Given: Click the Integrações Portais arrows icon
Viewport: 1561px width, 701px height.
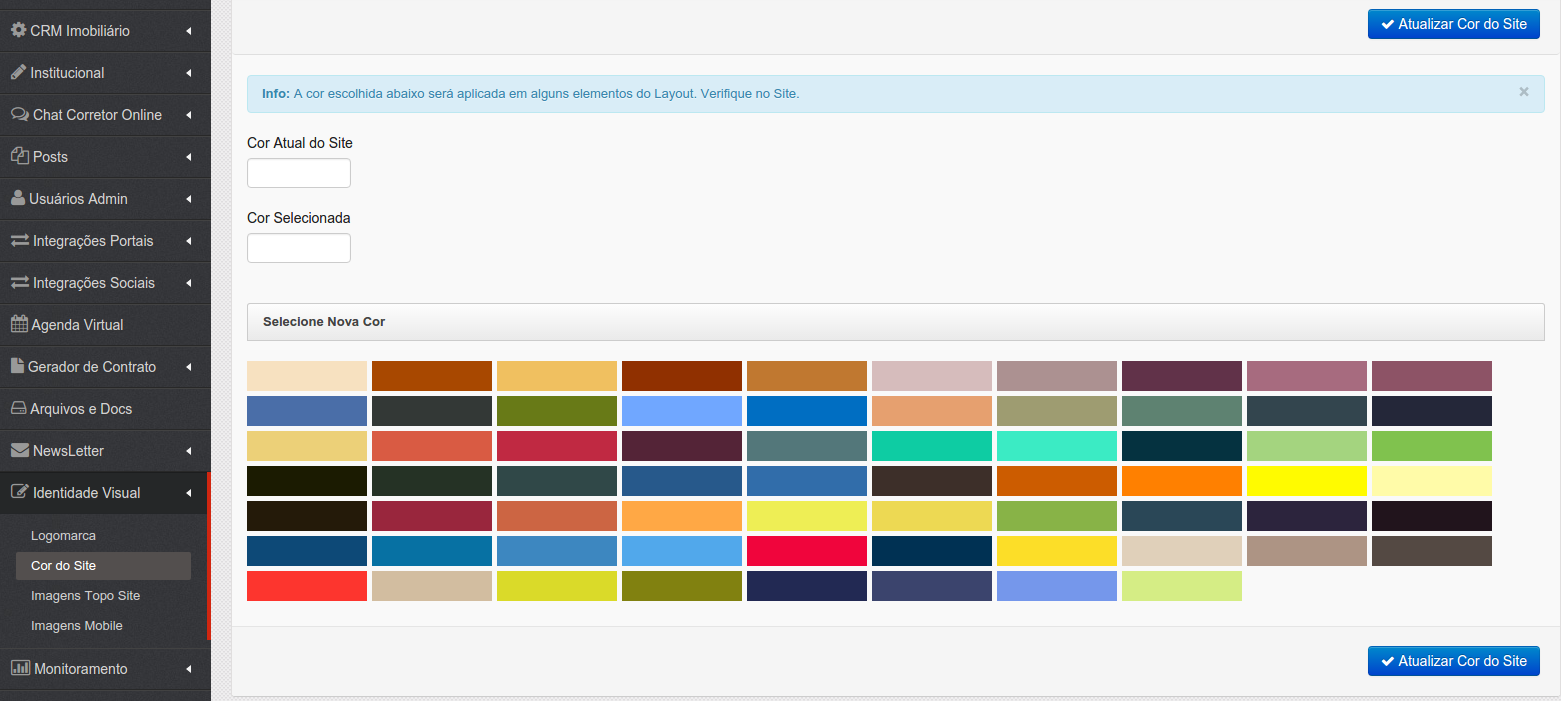Looking at the screenshot, I should pyautogui.click(x=19, y=240).
